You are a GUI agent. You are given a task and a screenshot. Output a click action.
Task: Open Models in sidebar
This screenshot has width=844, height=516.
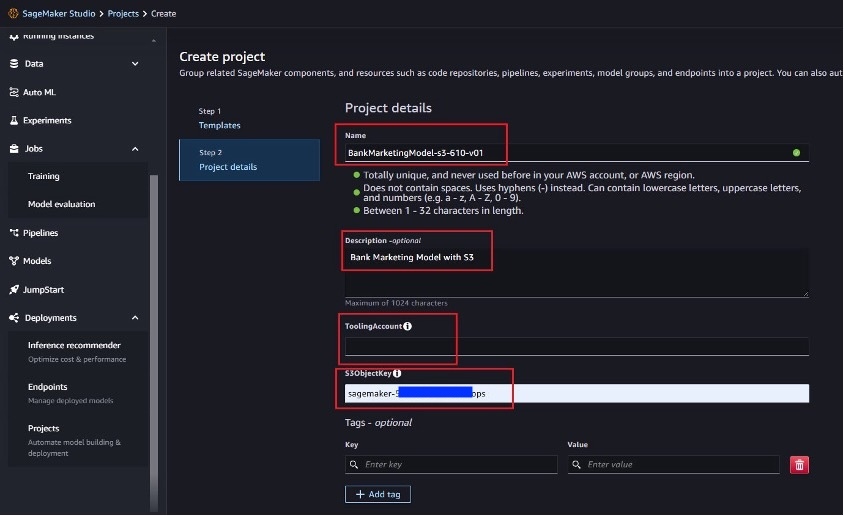click(x=37, y=261)
